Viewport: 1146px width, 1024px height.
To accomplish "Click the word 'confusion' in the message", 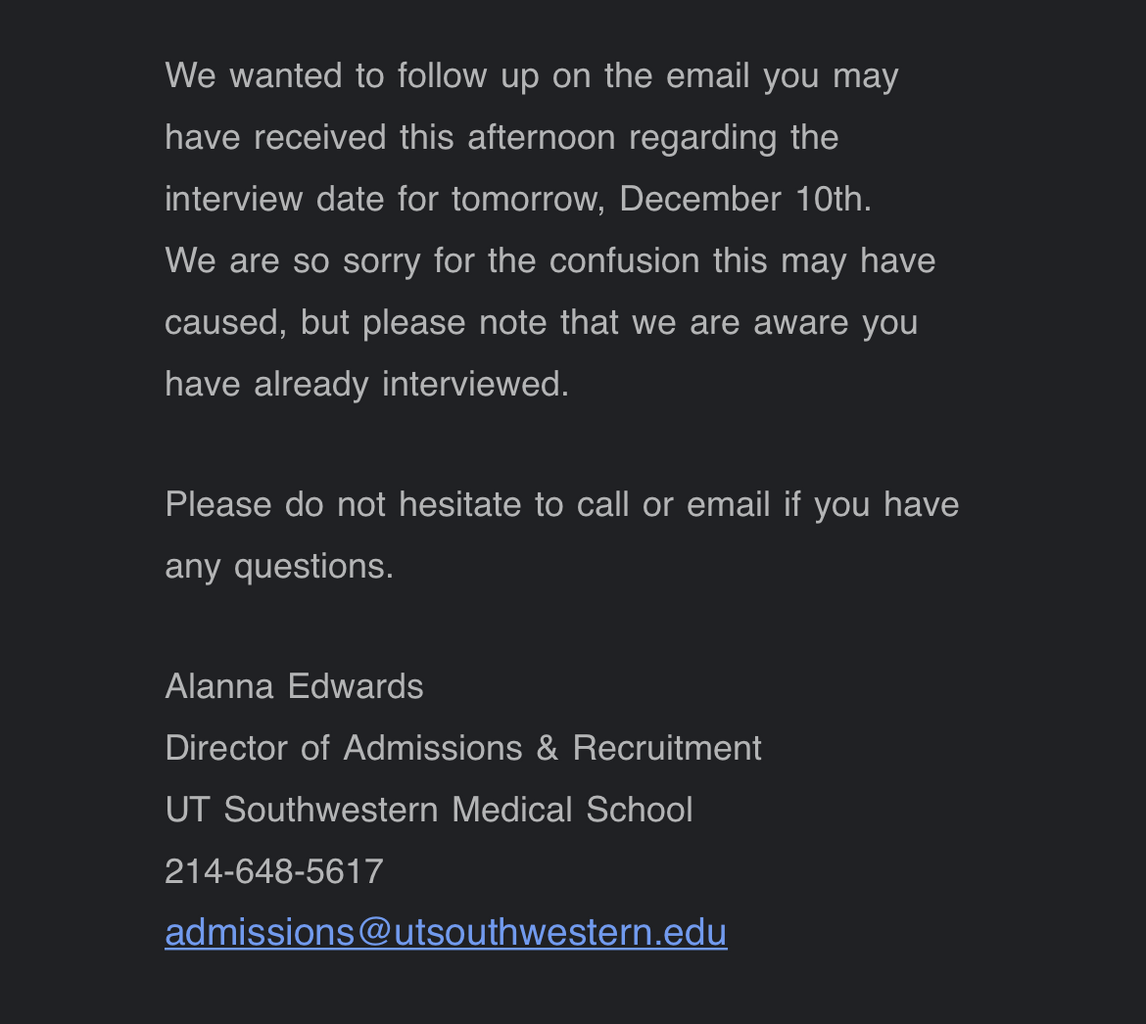I will [624, 261].
